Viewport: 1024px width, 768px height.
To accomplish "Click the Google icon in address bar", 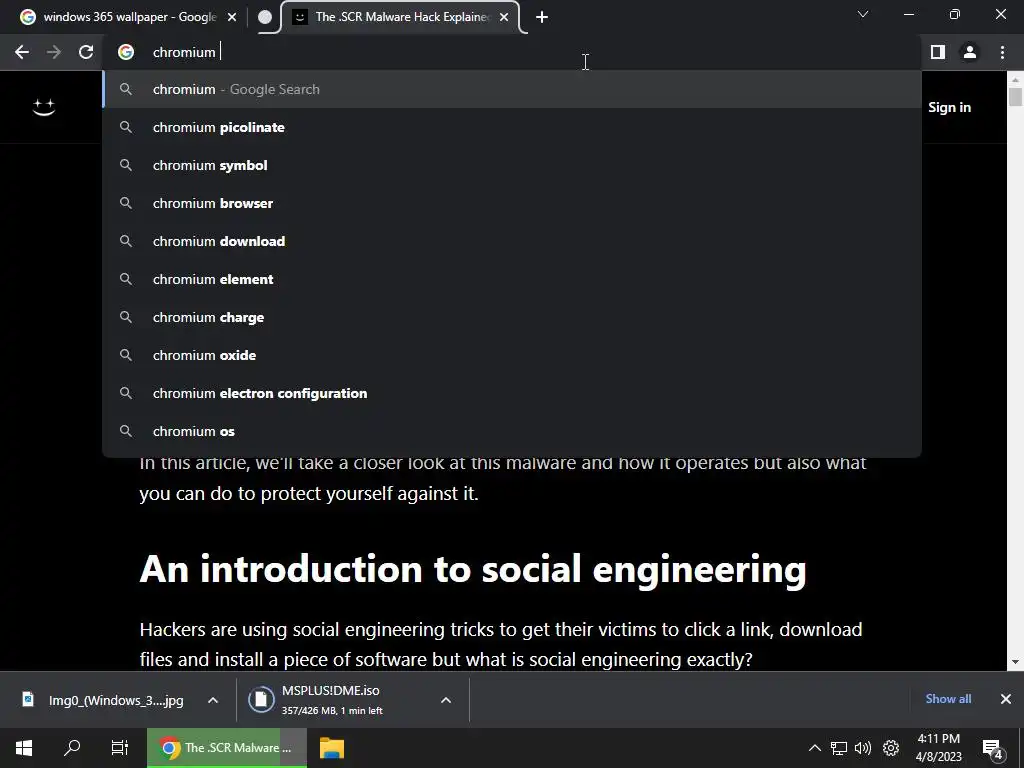I will point(126,52).
